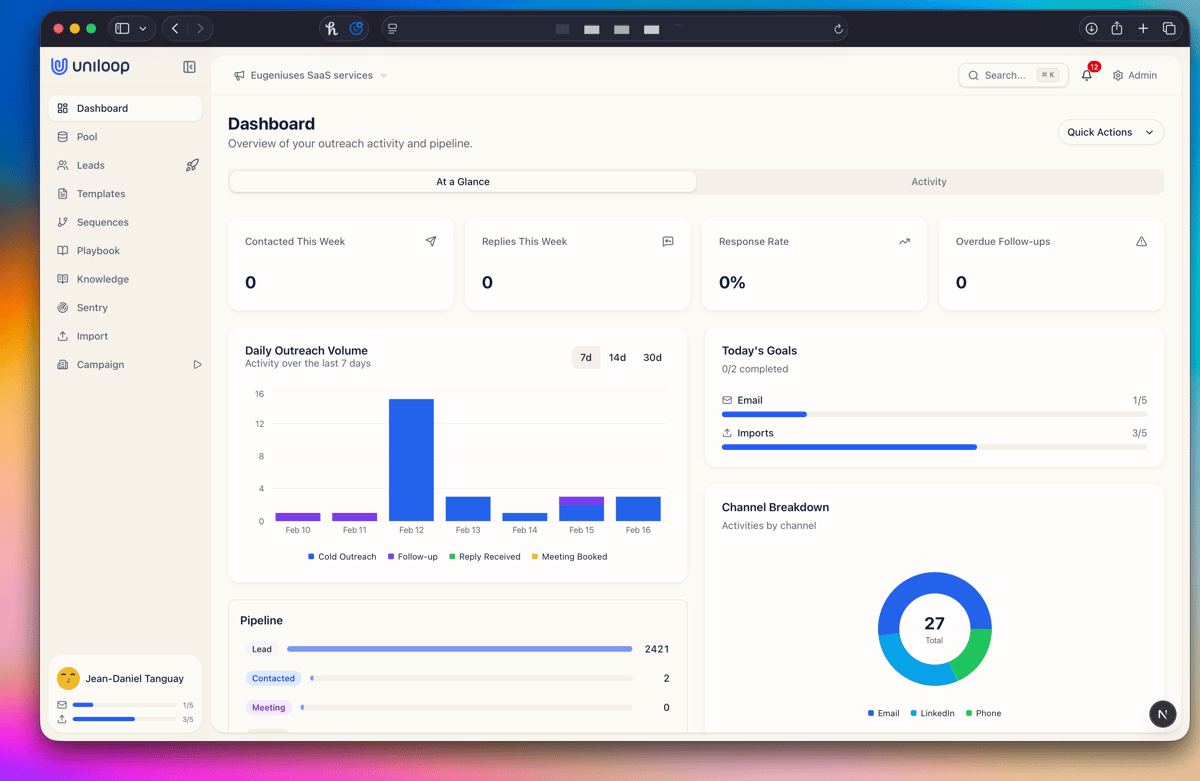Click the browser forward arrow

(200, 29)
